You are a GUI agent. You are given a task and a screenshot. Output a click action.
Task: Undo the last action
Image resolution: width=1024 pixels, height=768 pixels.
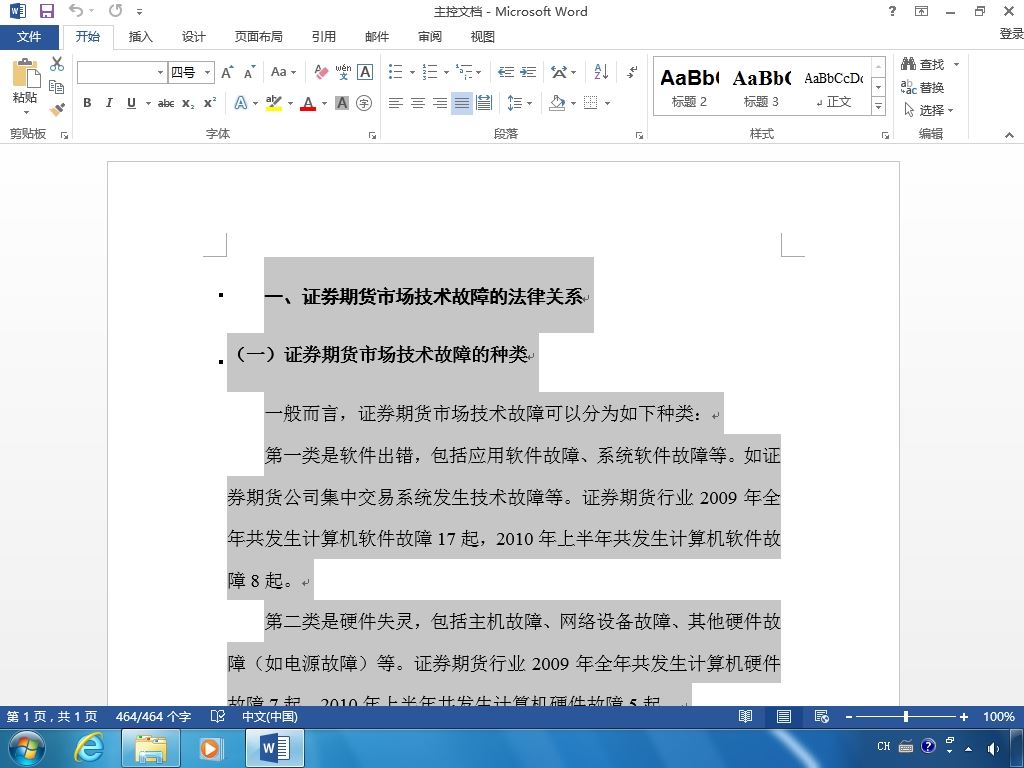[76, 10]
